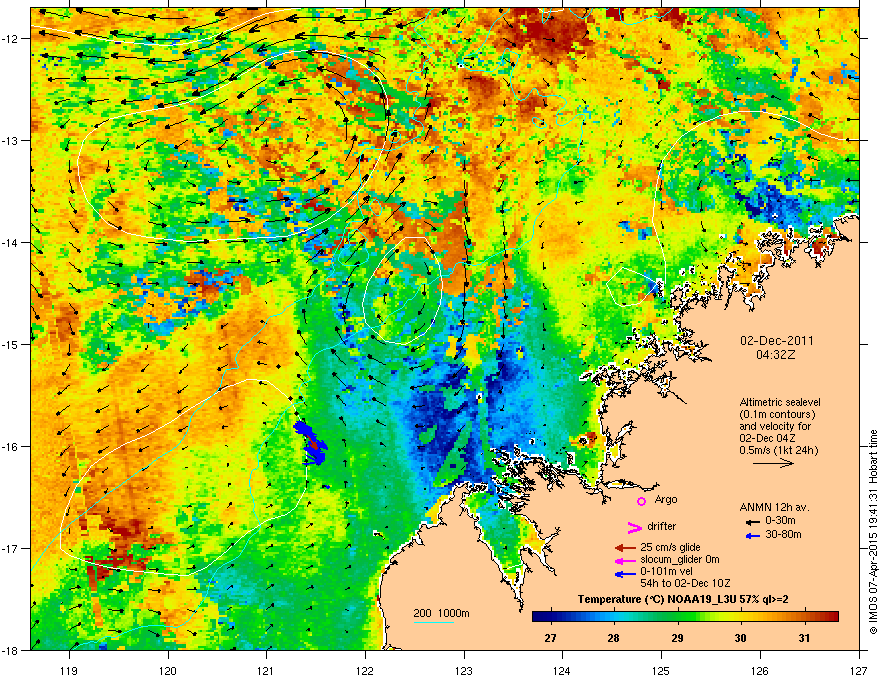Screen dimensions: 880x680
Task: Click the 02-Dec-2011 date label
Action: tap(776, 341)
